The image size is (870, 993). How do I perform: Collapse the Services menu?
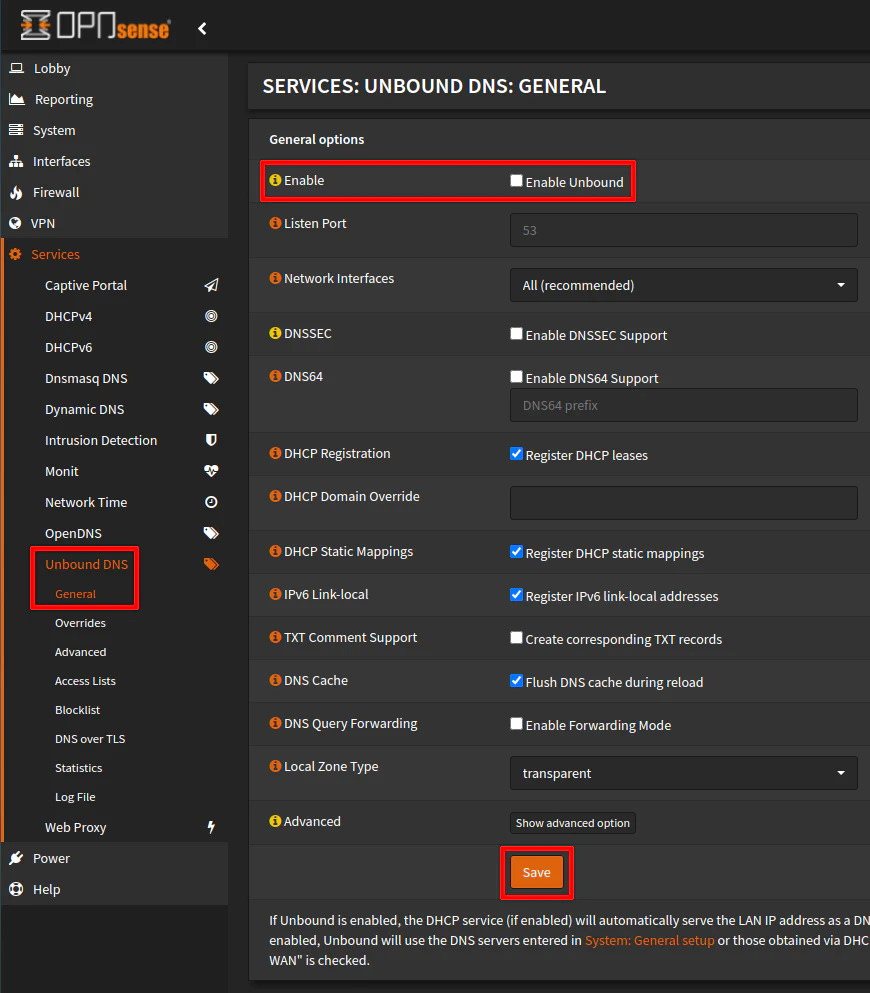(114, 254)
